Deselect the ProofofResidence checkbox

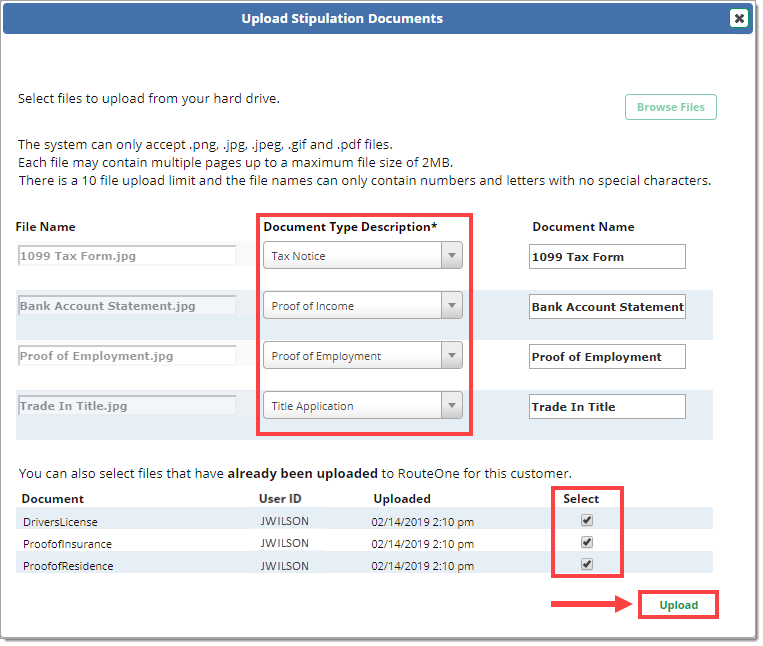(x=587, y=564)
